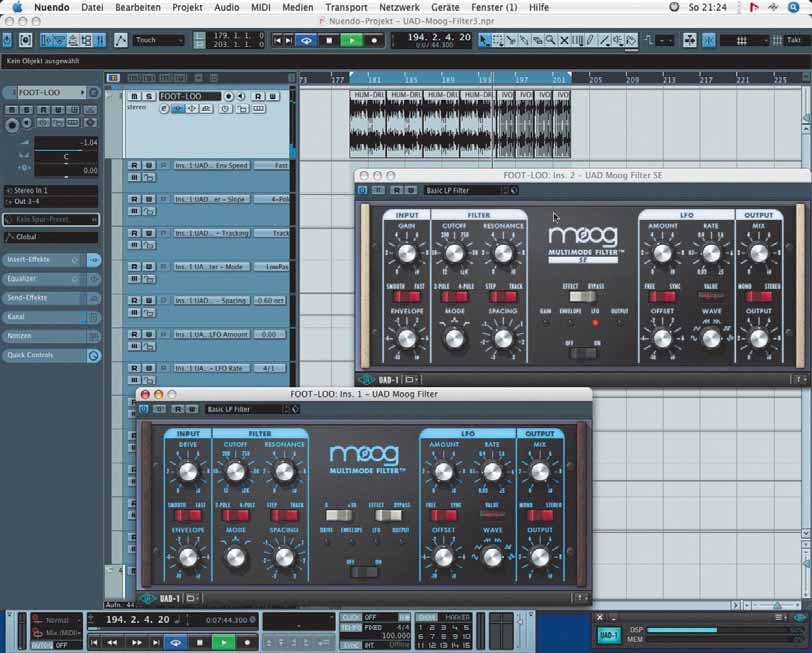Image resolution: width=812 pixels, height=653 pixels.
Task: Open the Hilfe menu
Action: click(539, 7)
